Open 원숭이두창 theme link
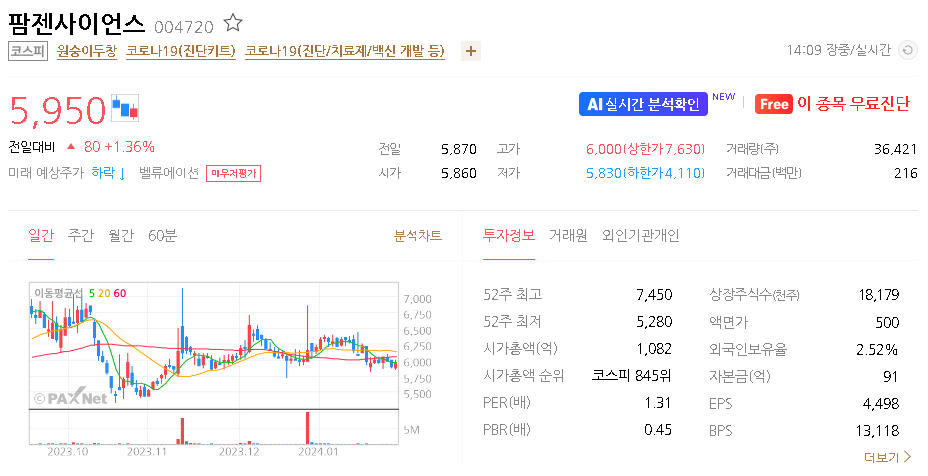Image resolution: width=928 pixels, height=476 pixels. click(x=87, y=51)
